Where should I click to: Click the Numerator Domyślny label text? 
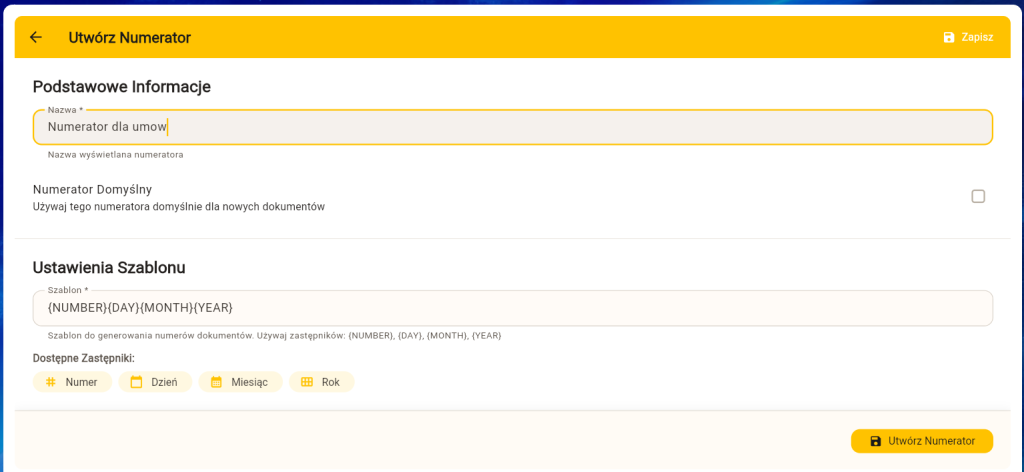click(x=92, y=189)
